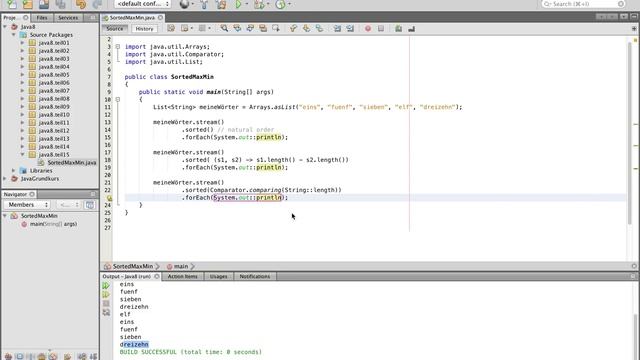The height and width of the screenshot is (360, 640).
Task: Open the default configuration combo box
Action: [x=142, y=4]
